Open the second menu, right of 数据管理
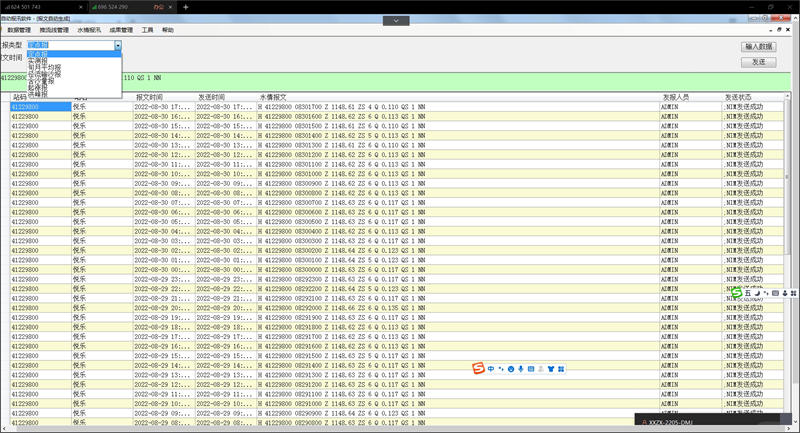 [54, 30]
